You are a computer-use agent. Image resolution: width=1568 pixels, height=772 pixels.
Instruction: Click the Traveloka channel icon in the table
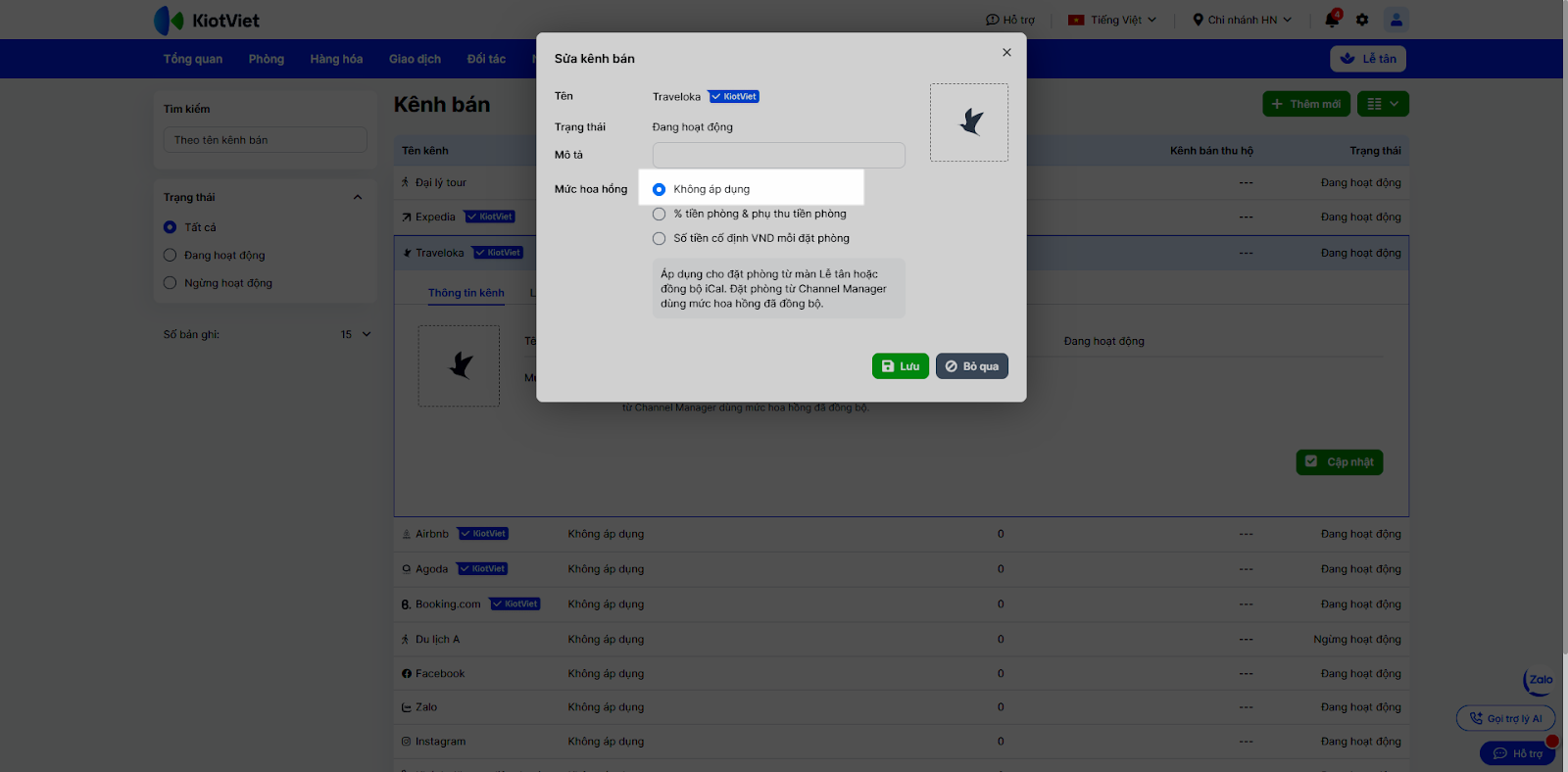(407, 253)
